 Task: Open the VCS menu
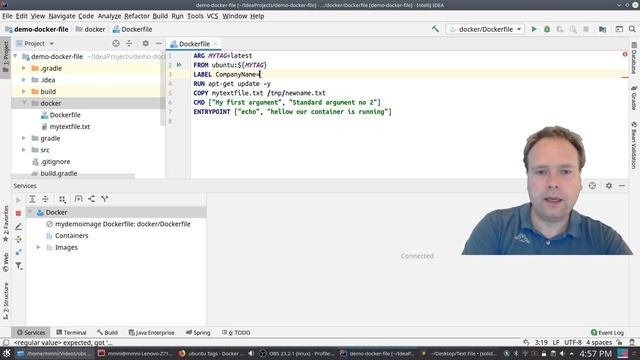[x=212, y=16]
